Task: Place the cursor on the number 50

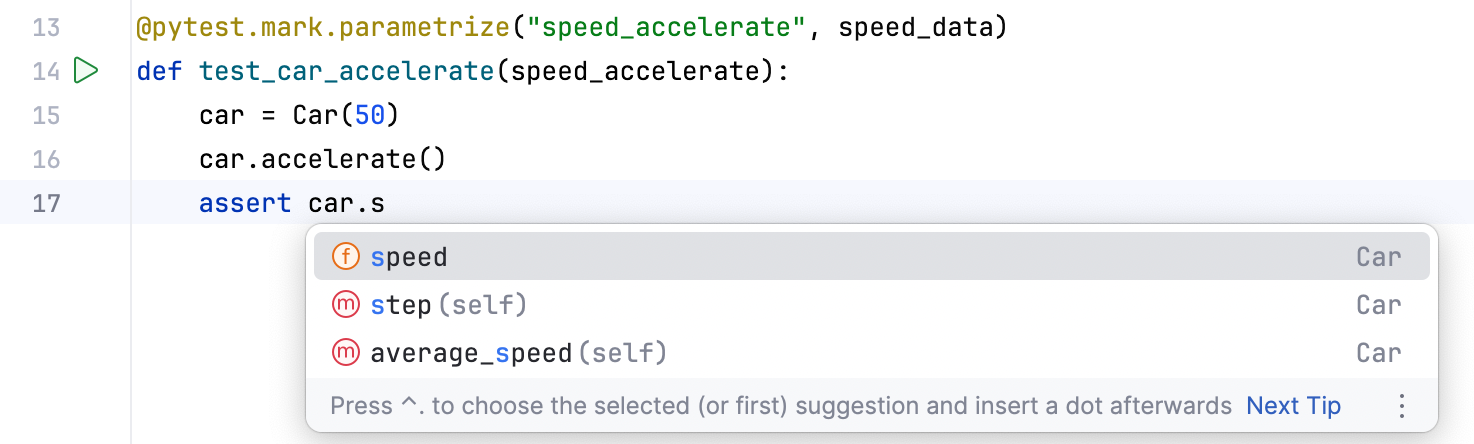Action: (369, 116)
